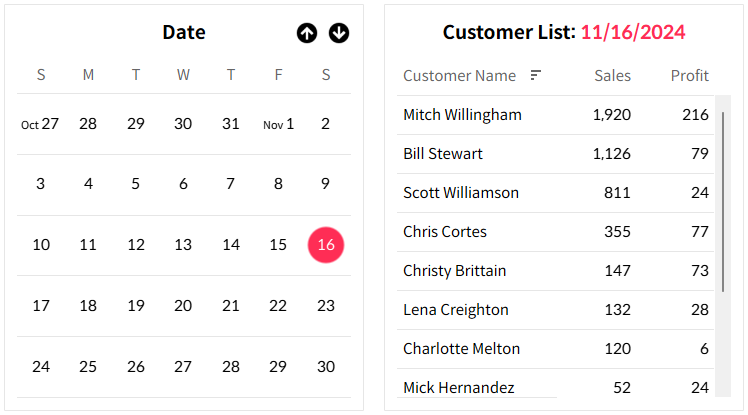Click the sort icon beside Customer Name
Image resolution: width=748 pixels, height=415 pixels.
(536, 75)
